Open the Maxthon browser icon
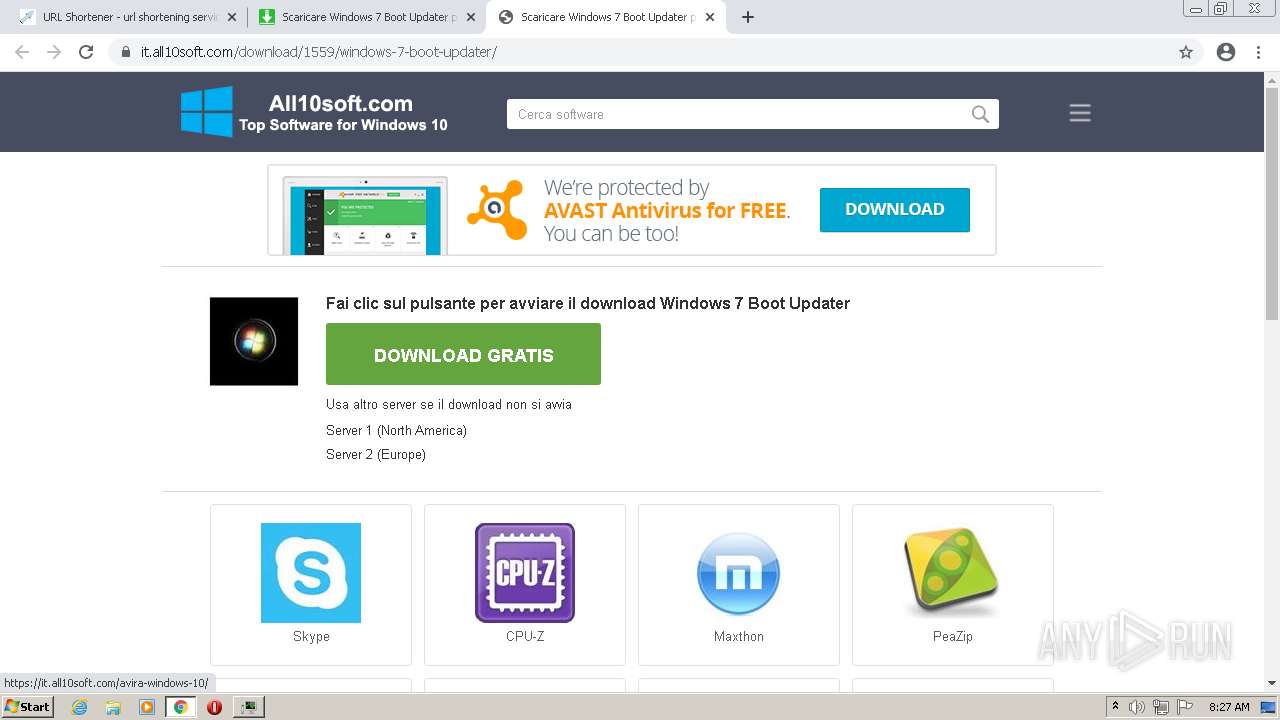Viewport: 1280px width, 720px height. click(x=739, y=573)
